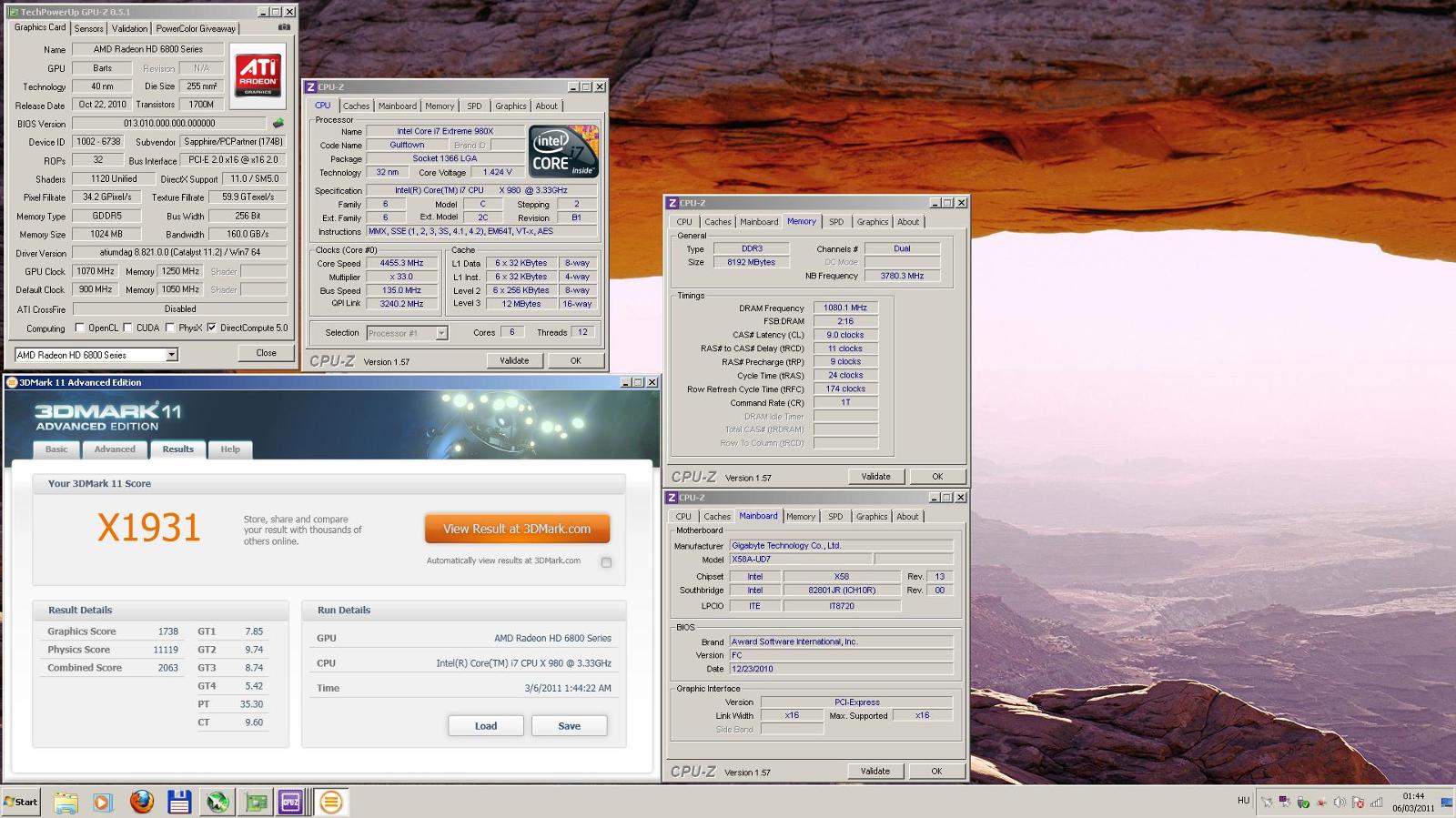The image size is (1456, 818).
Task: Click the volume speaker tray icon
Action: pyautogui.click(x=1340, y=803)
